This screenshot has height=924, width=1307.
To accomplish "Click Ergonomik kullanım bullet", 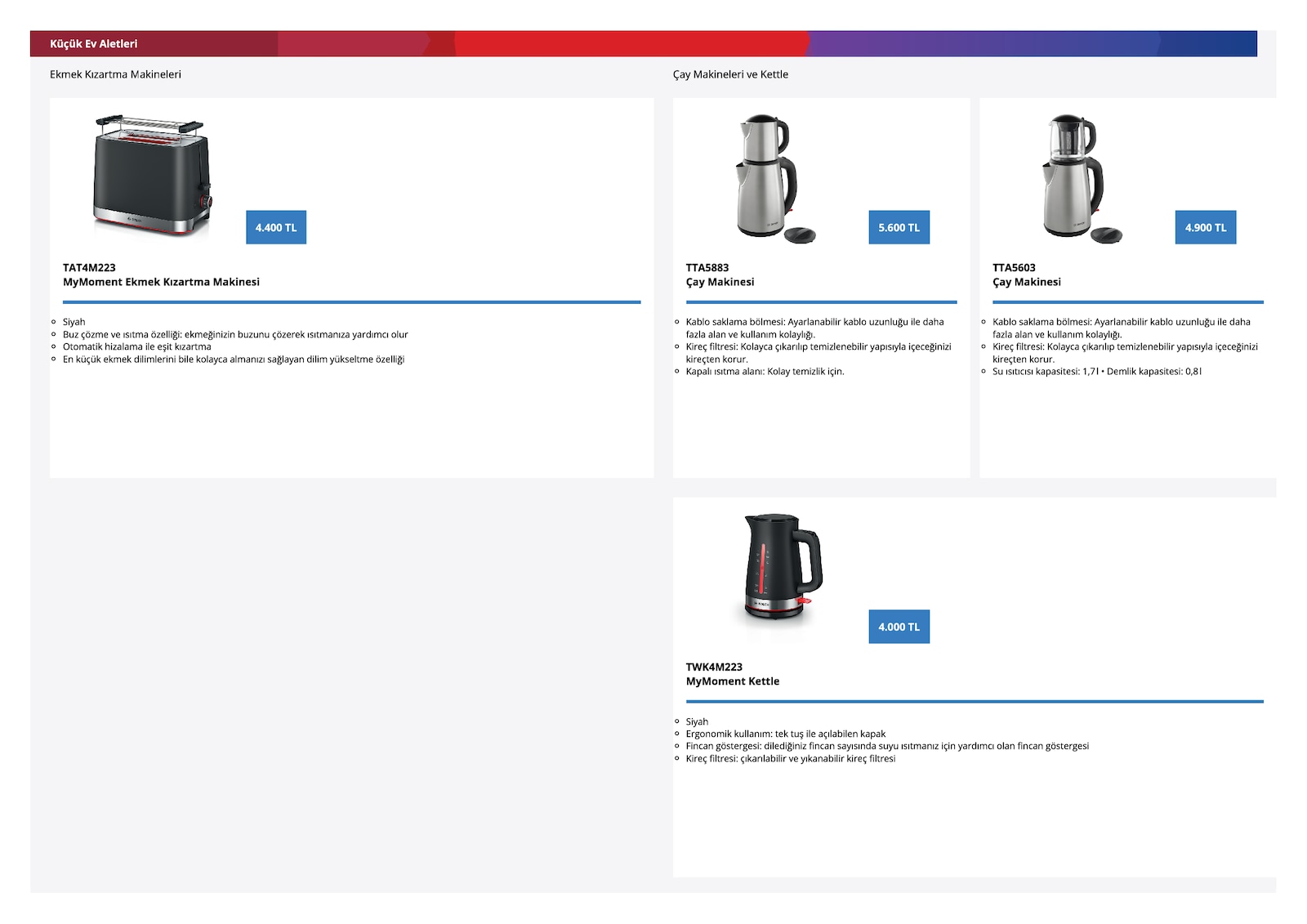I will tap(786, 734).
